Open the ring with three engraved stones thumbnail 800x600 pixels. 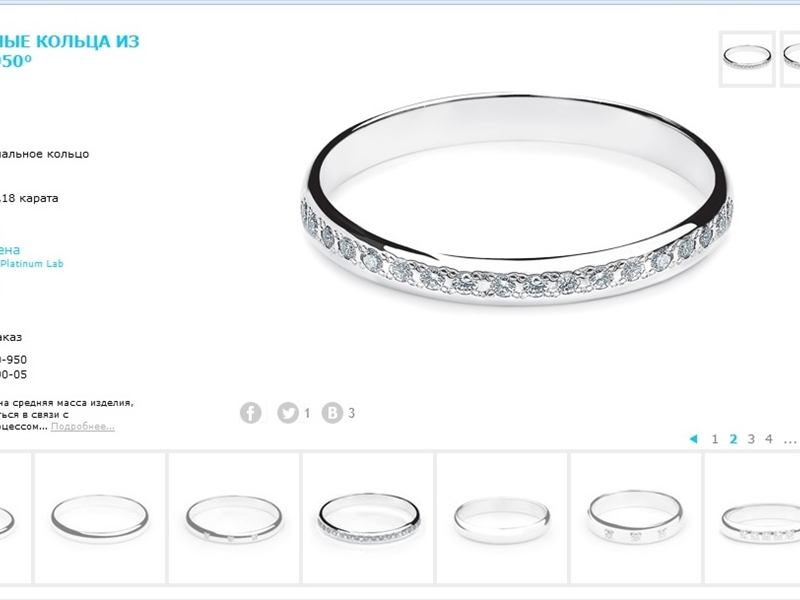coord(636,518)
